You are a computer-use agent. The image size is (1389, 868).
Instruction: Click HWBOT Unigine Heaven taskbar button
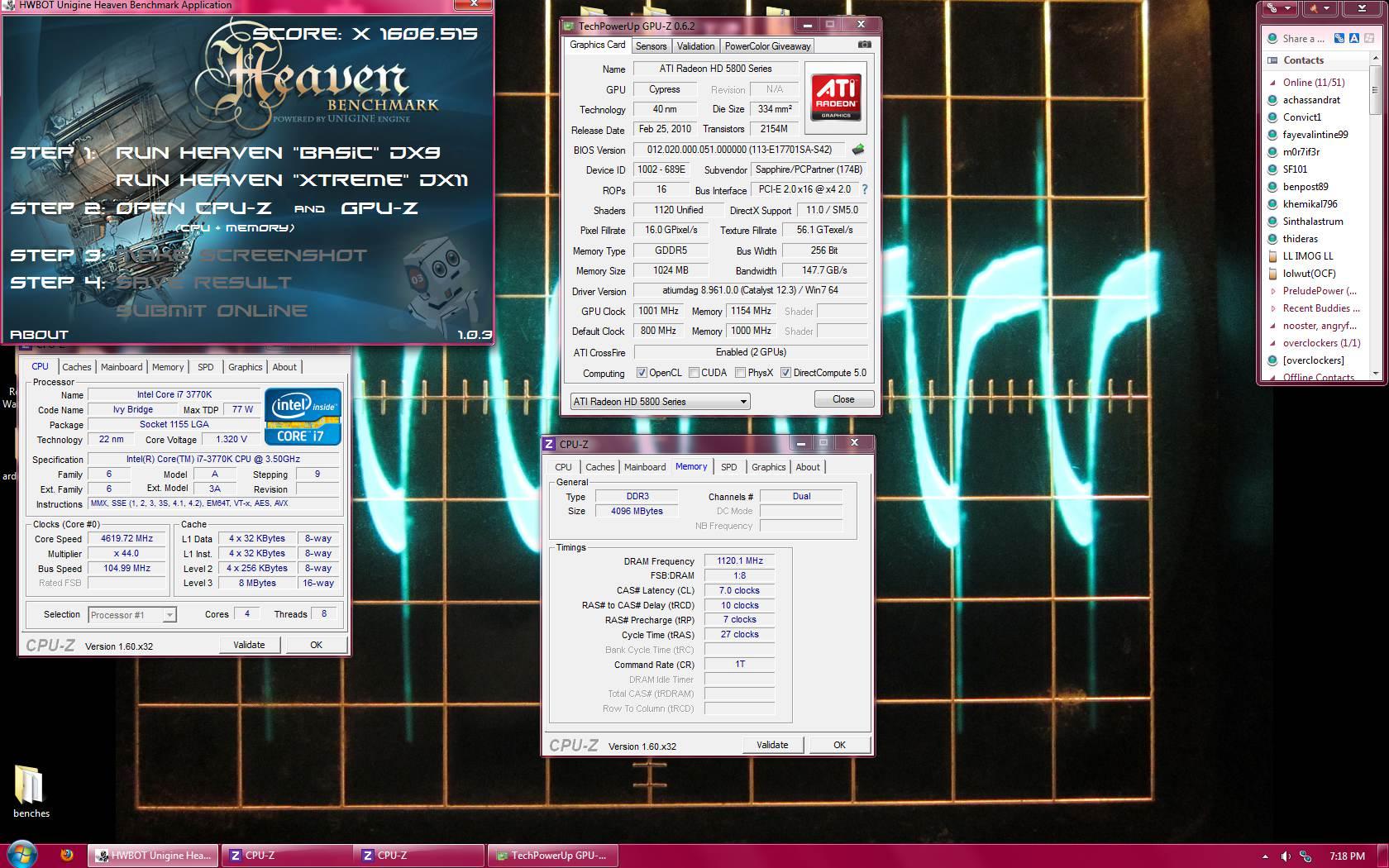(x=154, y=856)
